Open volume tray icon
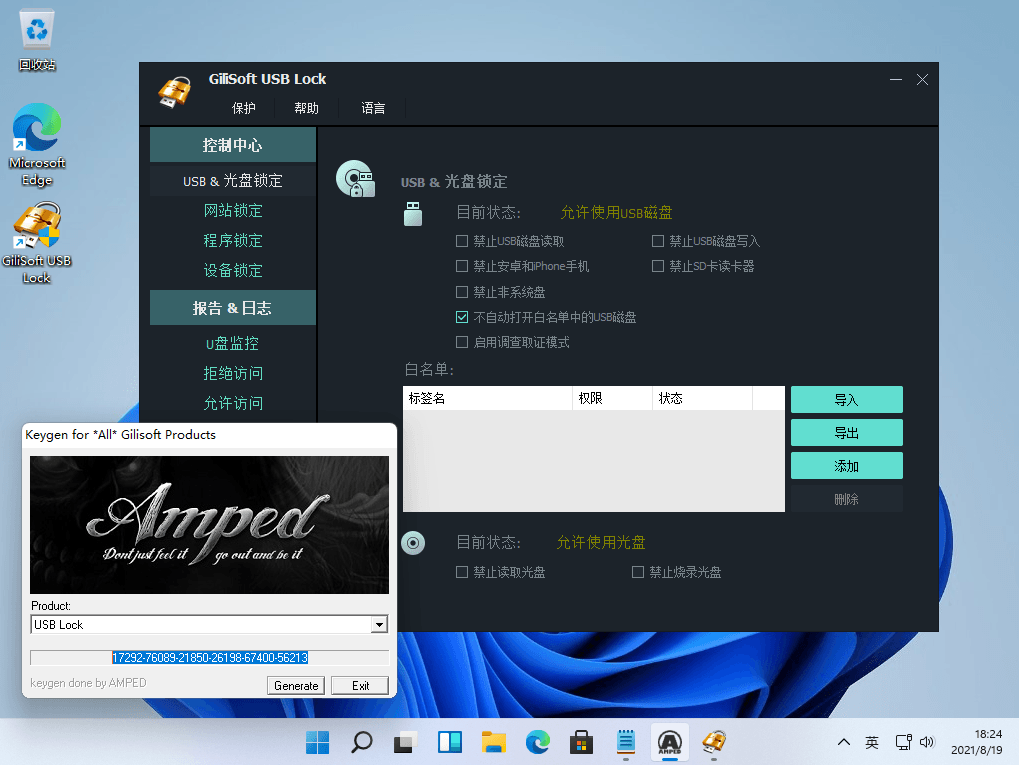 927,742
